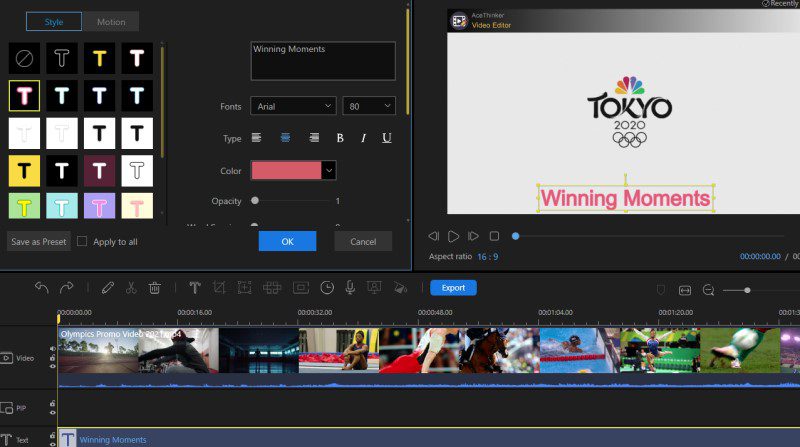Screen dimensions: 800x447
Task: Zoom out the timeline with minus magnifier
Action: 708,290
